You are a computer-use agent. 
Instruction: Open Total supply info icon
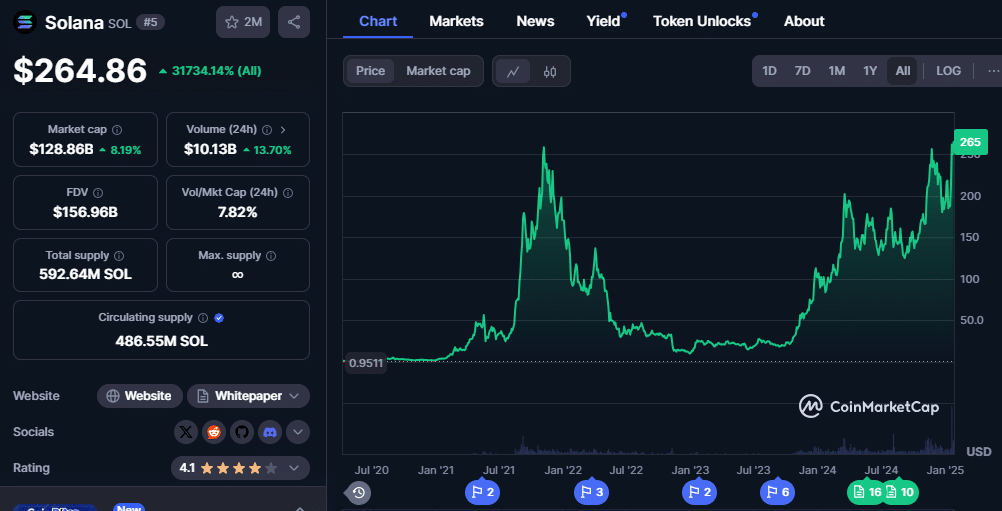pyautogui.click(x=119, y=256)
